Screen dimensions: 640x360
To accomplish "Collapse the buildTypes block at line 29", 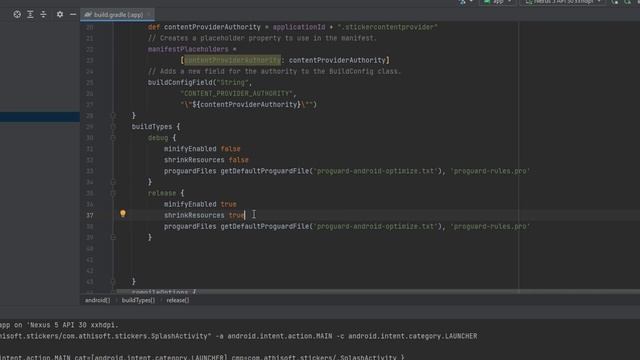I will [x=113, y=127].
